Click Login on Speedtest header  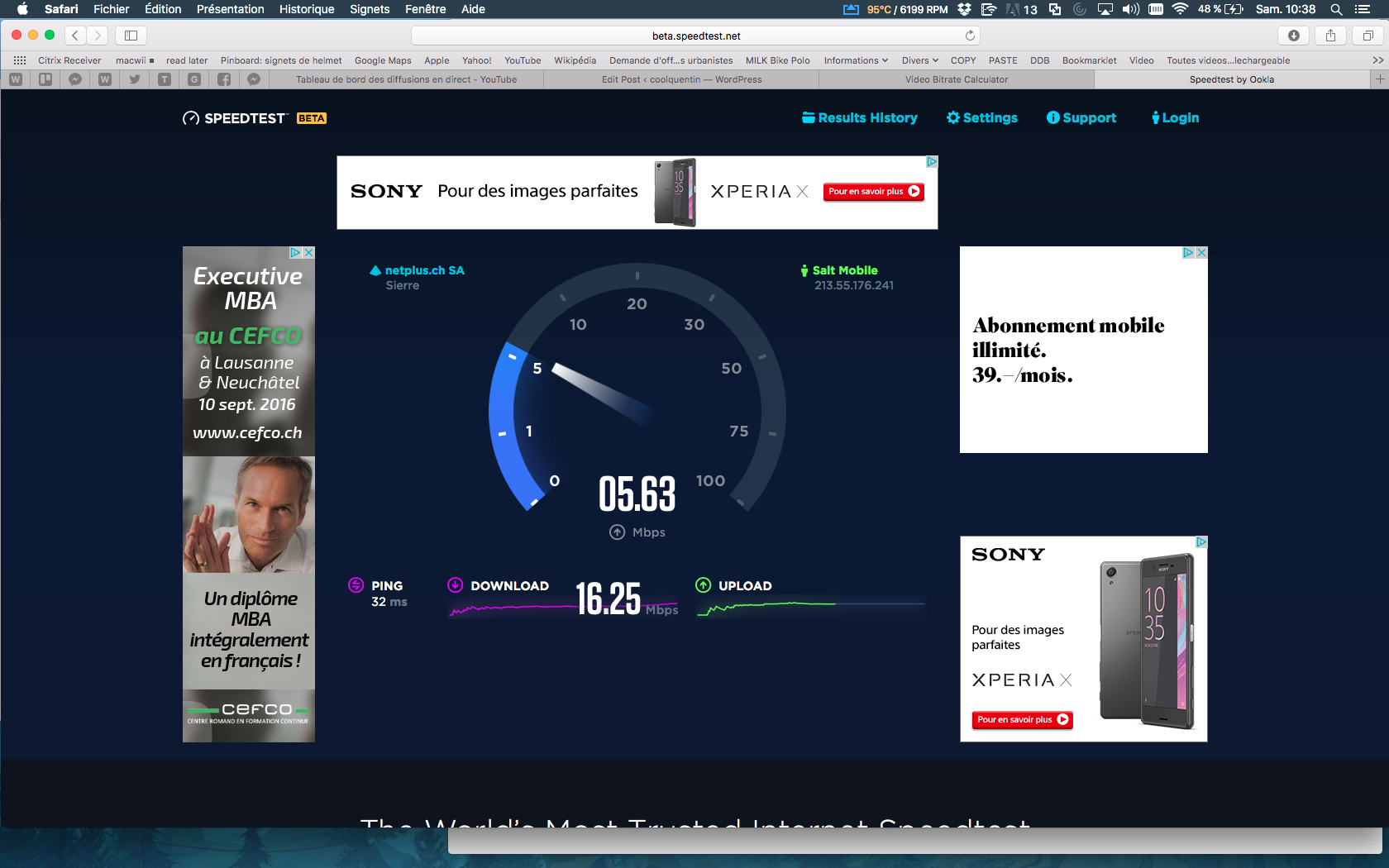pos(1175,118)
